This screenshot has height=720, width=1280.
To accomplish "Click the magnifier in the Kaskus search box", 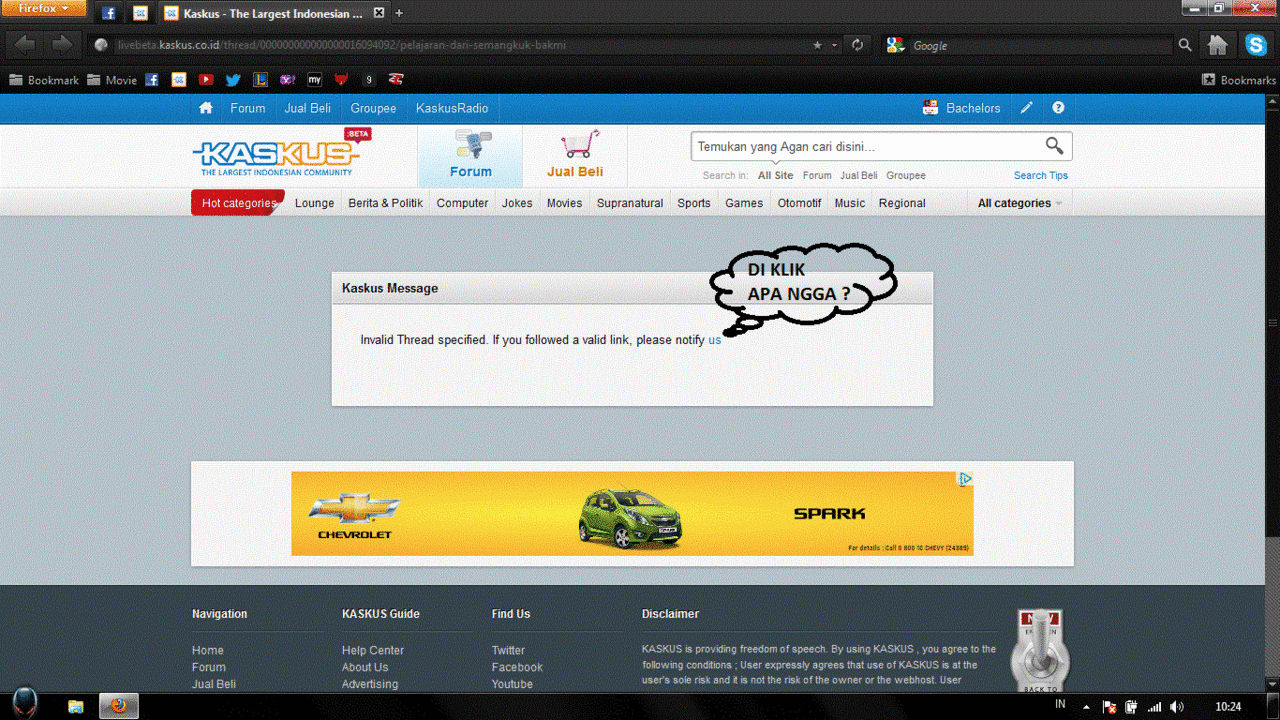I will [x=1054, y=146].
